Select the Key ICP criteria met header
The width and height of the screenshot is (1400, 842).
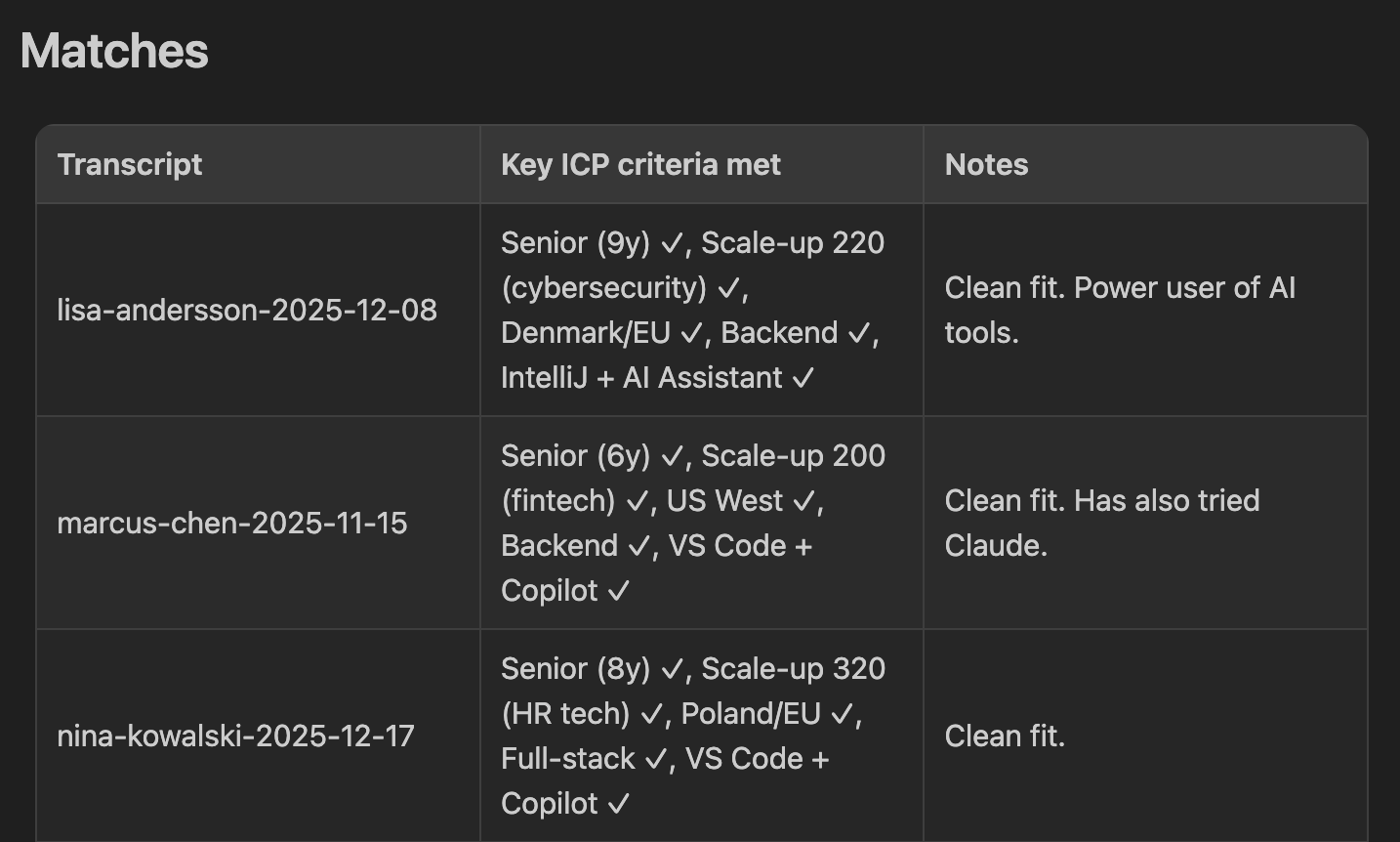pos(640,164)
